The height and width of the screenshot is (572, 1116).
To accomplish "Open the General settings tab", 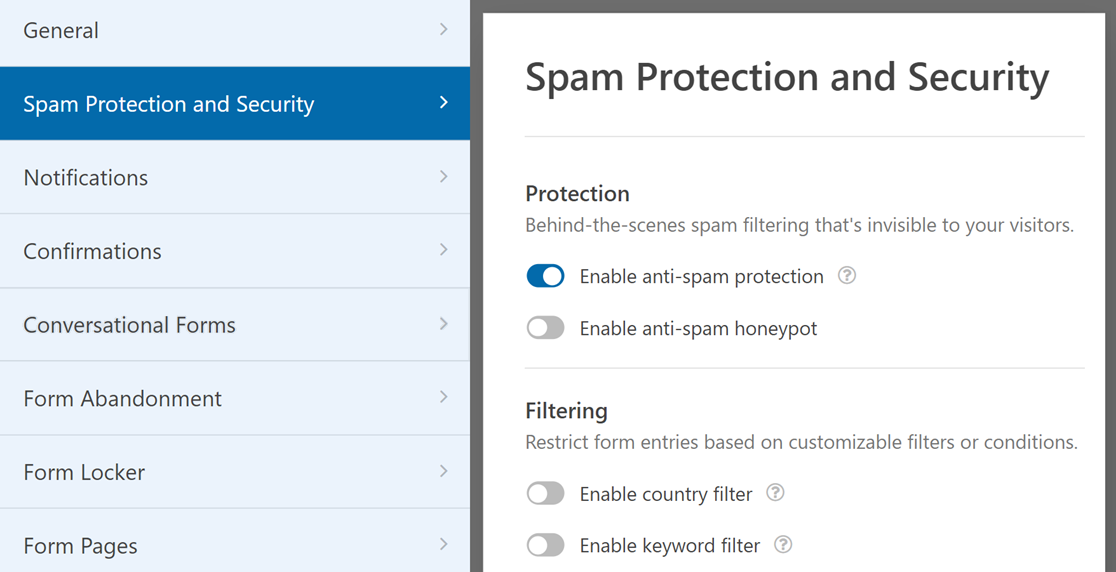I will 61,31.
